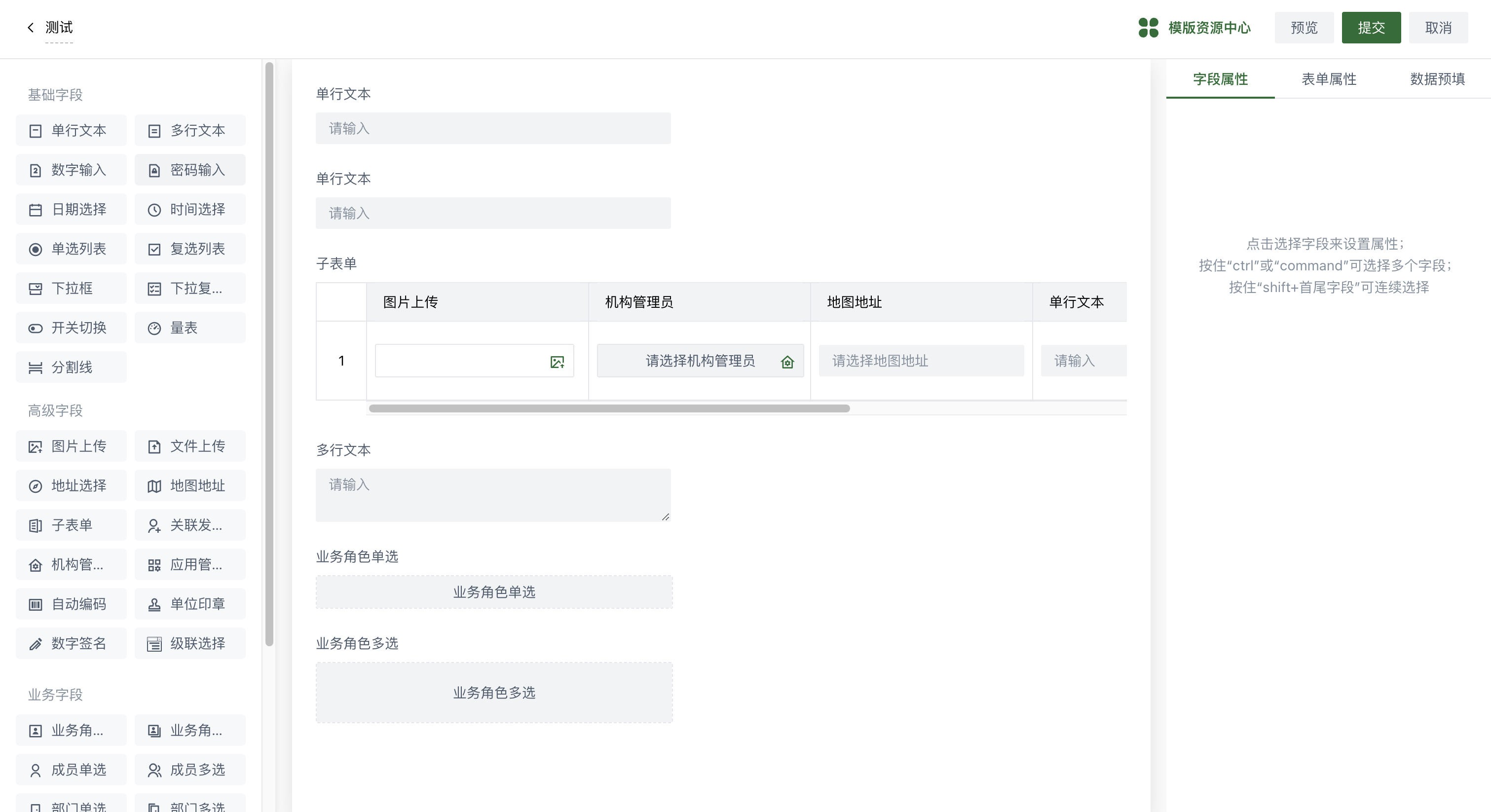Viewport: 1491px width, 812px height.
Task: Select the 成员单选 person icon
Action: [36, 771]
